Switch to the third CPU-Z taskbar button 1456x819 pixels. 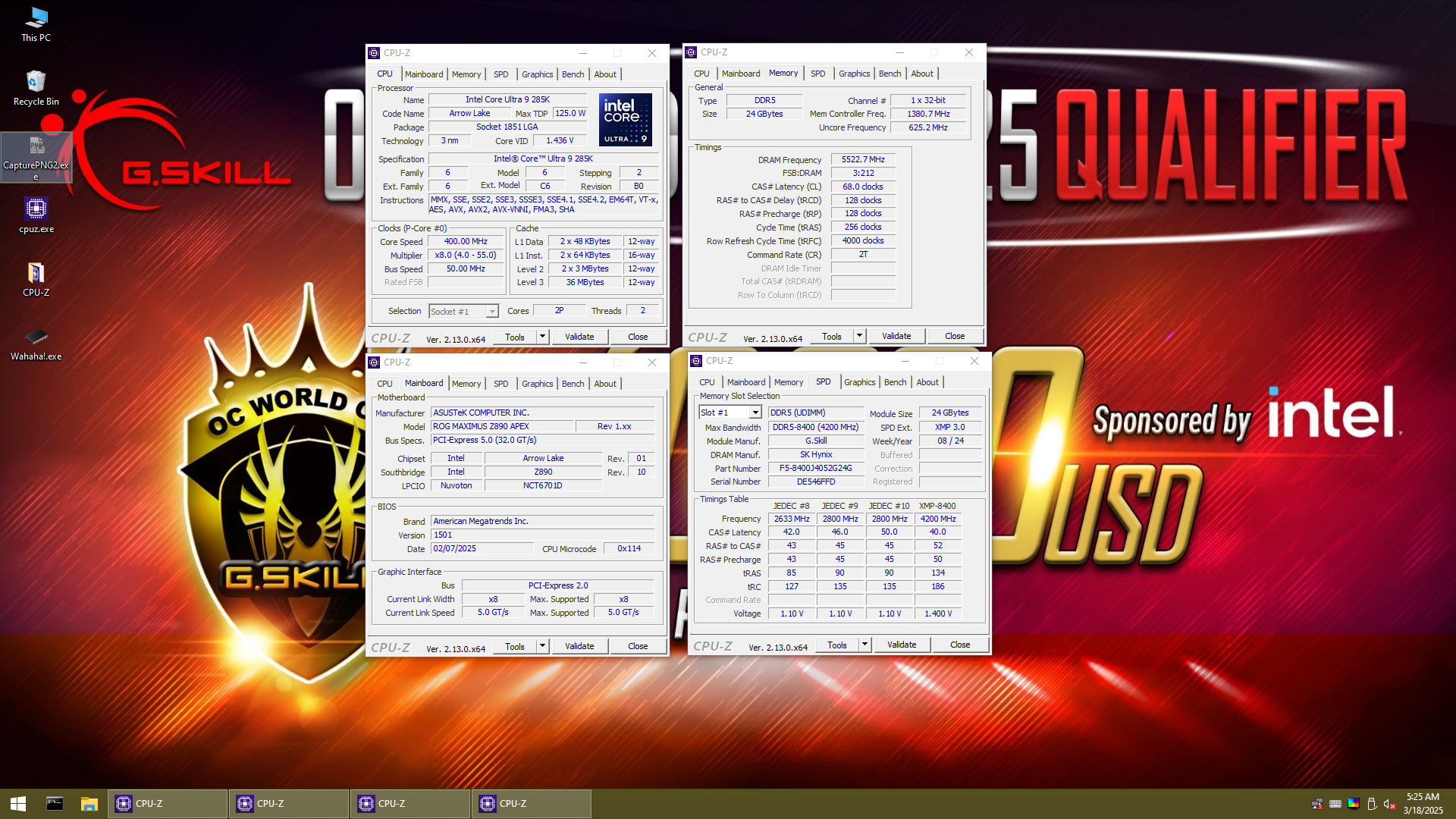click(410, 804)
